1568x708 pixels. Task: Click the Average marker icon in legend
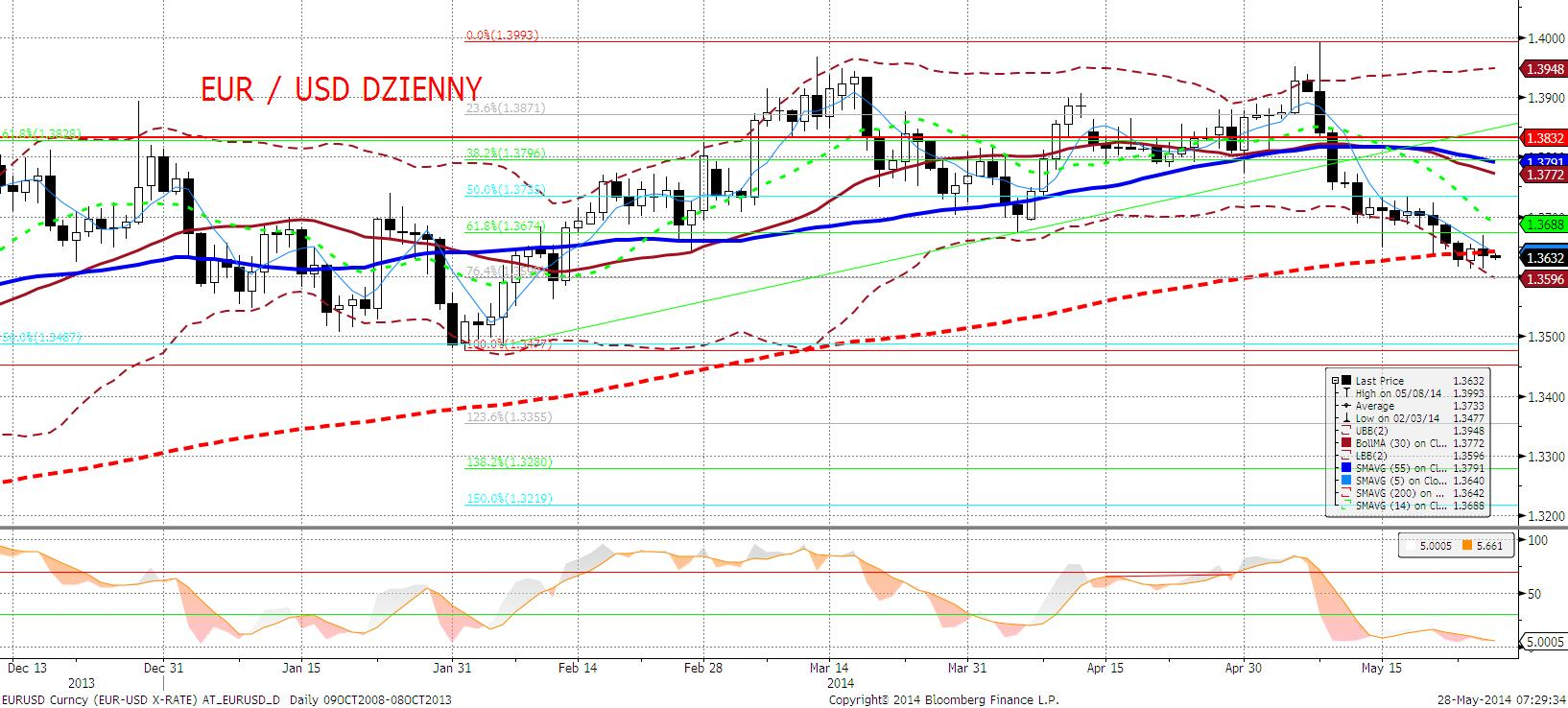point(1346,406)
